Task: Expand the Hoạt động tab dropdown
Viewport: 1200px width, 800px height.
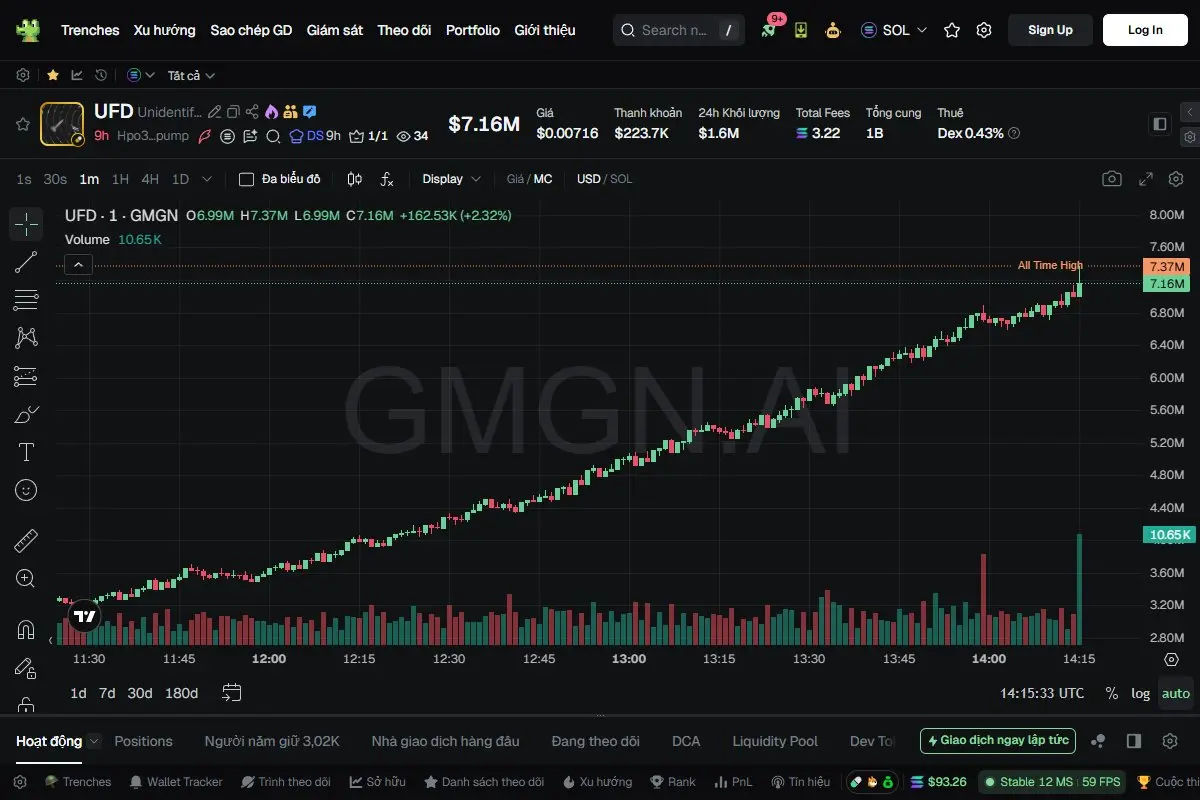Action: (94, 741)
